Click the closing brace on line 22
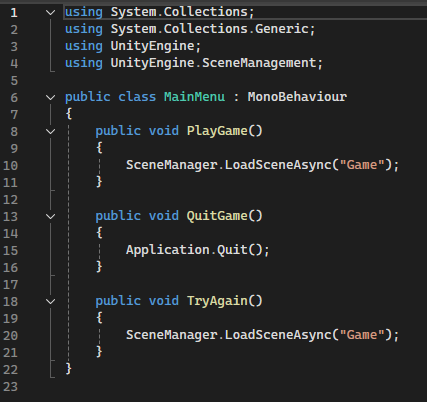 tap(68, 369)
